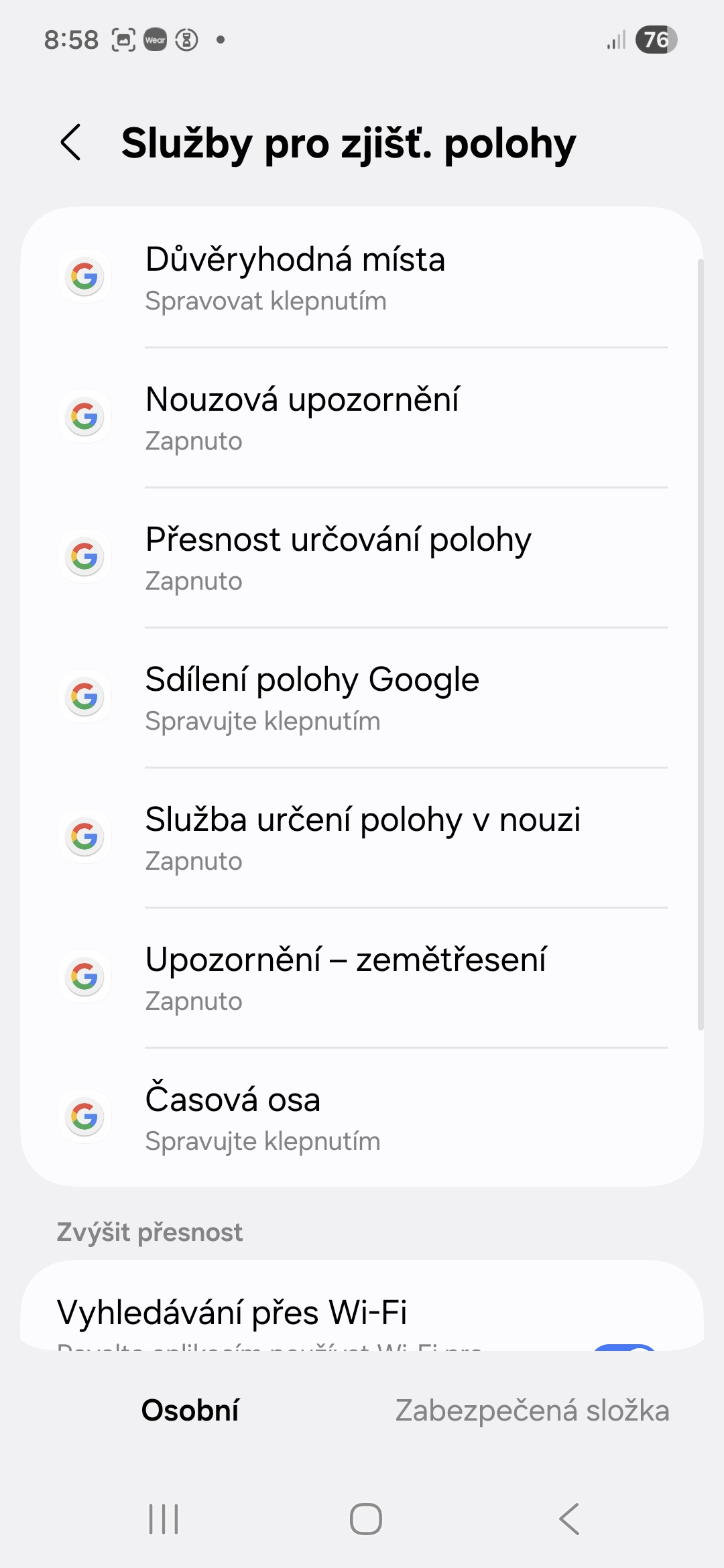
Task: Tap Google icon beside Upozornění – zemětřesení
Action: 84,977
